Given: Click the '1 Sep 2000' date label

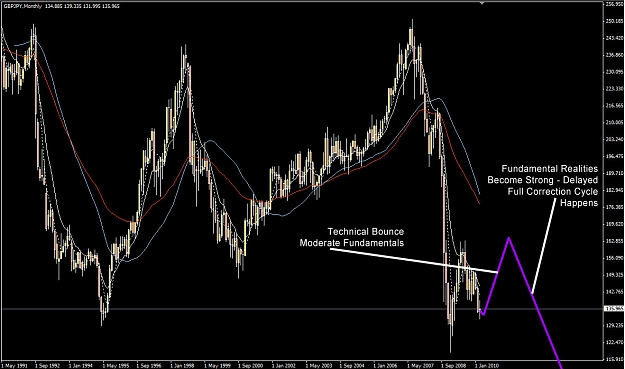Looking at the screenshot, I should pos(251,365).
